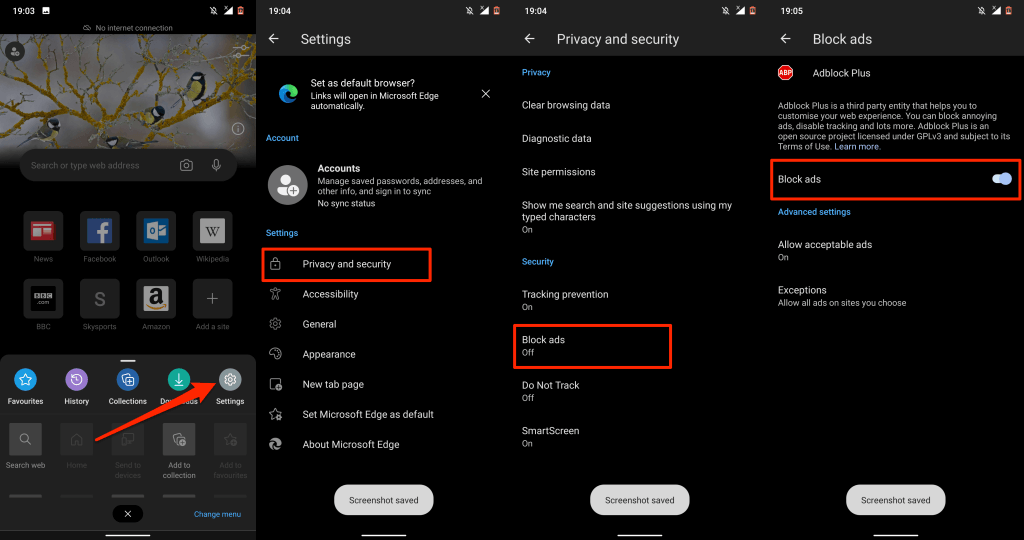Go back from Settings screen
Viewport: 1024px width, 540px height.
(274, 39)
